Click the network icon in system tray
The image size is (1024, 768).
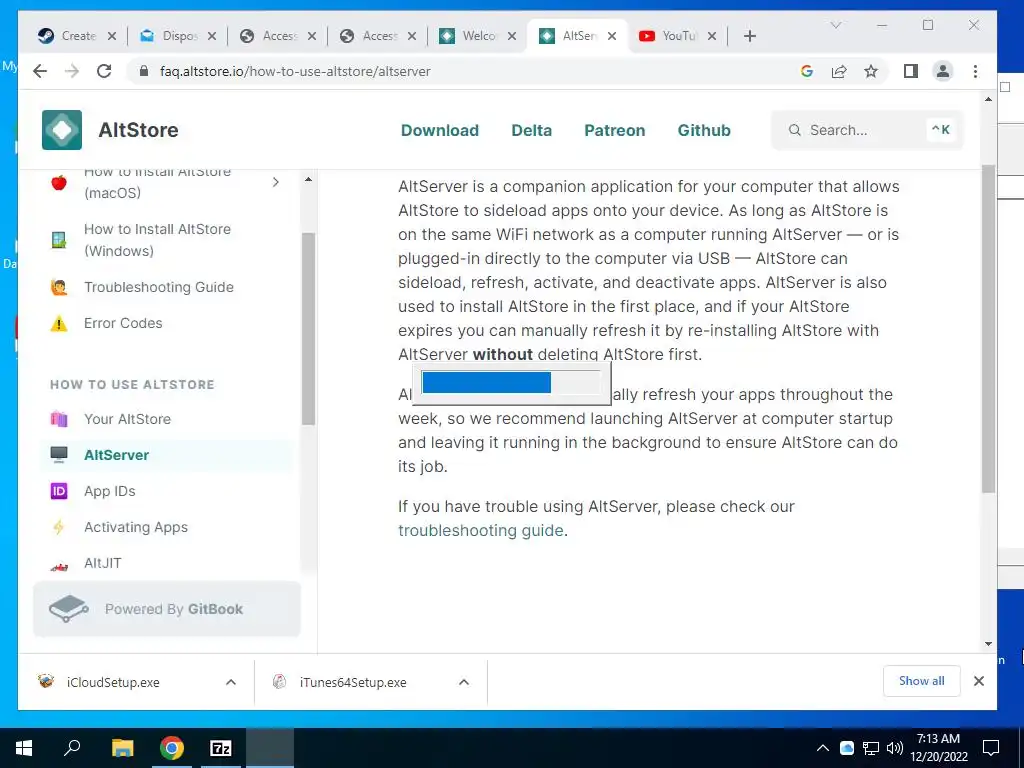click(871, 748)
